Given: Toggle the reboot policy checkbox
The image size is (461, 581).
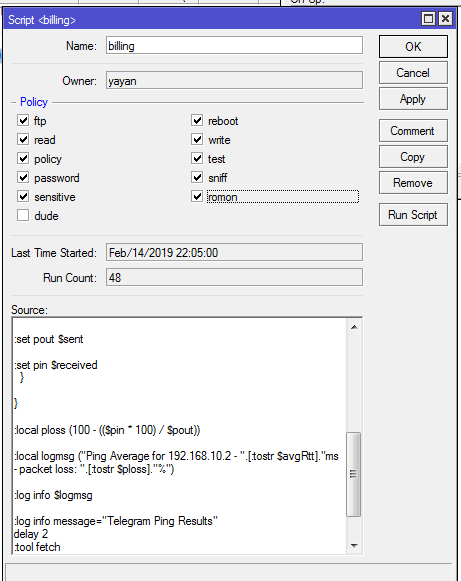Looking at the screenshot, I should (x=197, y=120).
